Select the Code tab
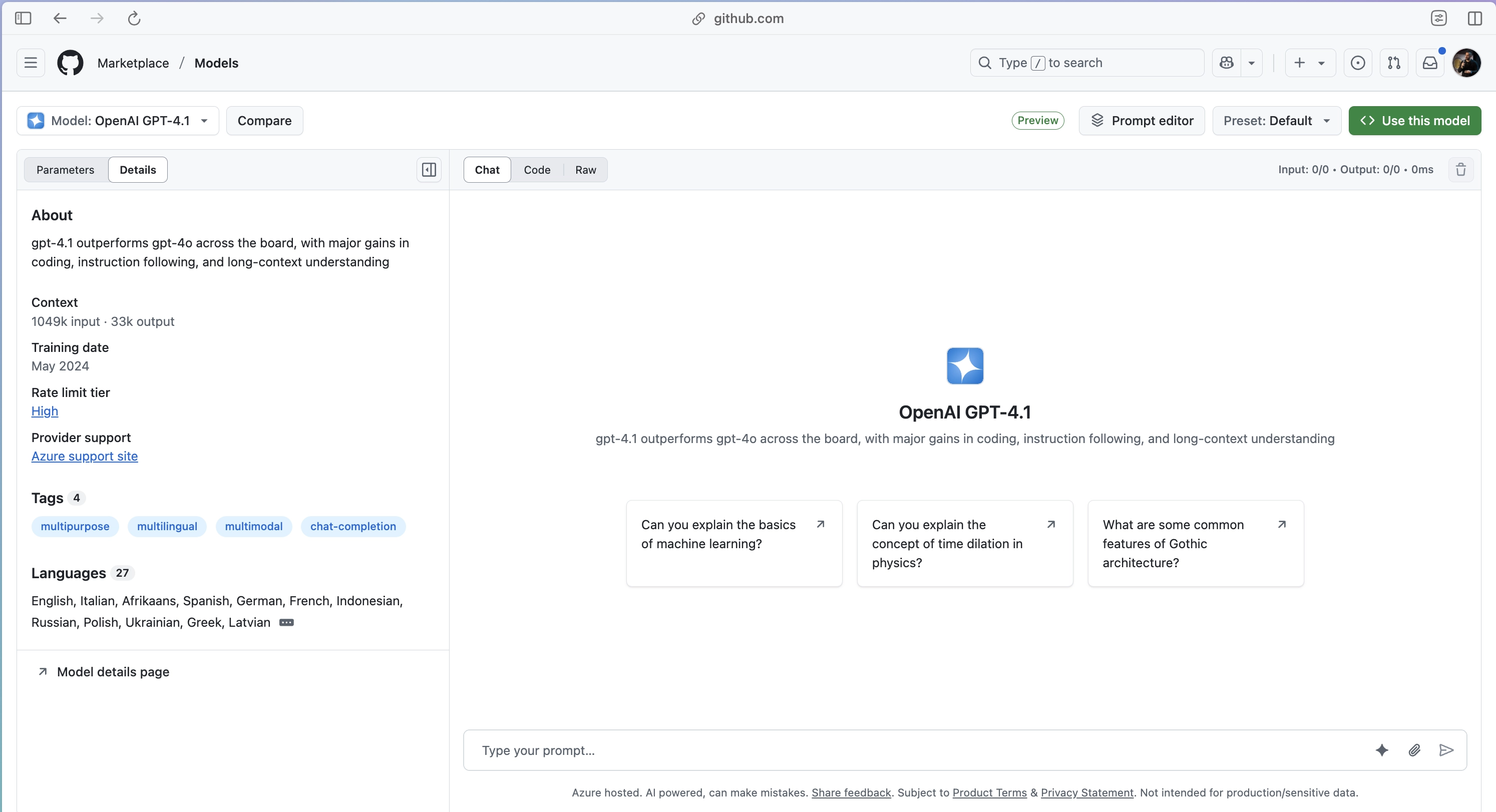The image size is (1496, 812). tap(537, 170)
